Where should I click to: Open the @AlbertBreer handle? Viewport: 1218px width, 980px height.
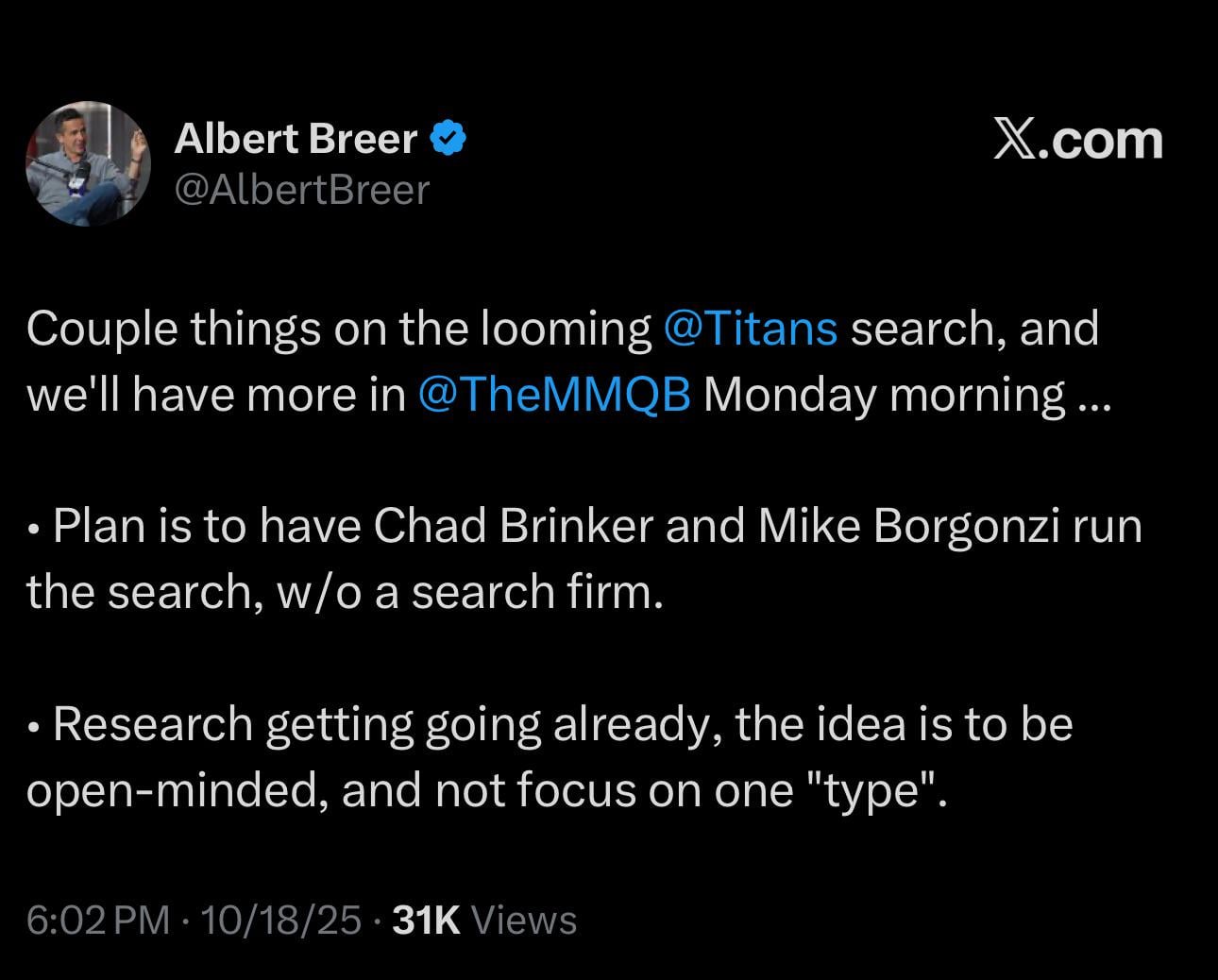pyautogui.click(x=302, y=190)
